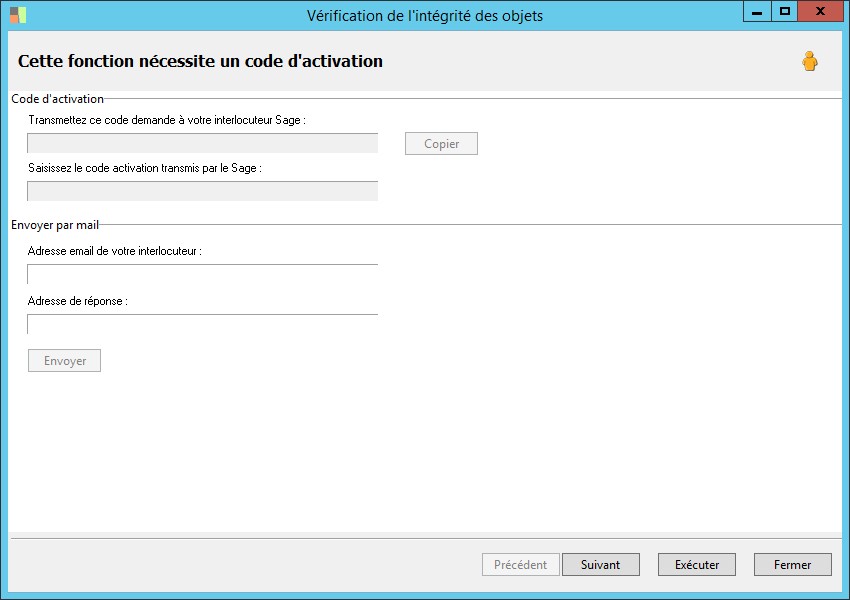The width and height of the screenshot is (850, 600).
Task: Click the 'Code d'activation' group label
Action: pos(57,99)
